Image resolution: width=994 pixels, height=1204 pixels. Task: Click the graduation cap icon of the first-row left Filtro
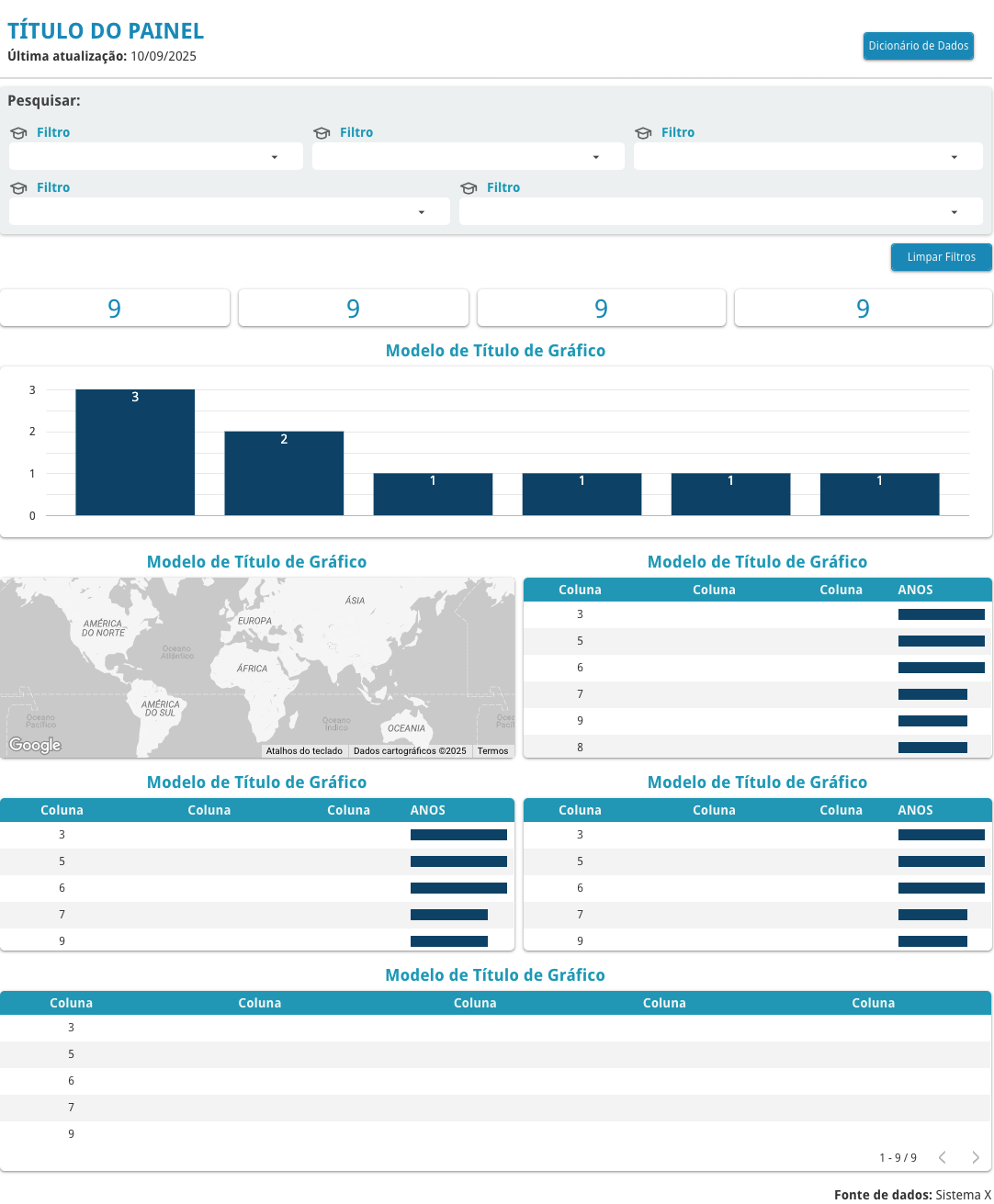pos(18,133)
